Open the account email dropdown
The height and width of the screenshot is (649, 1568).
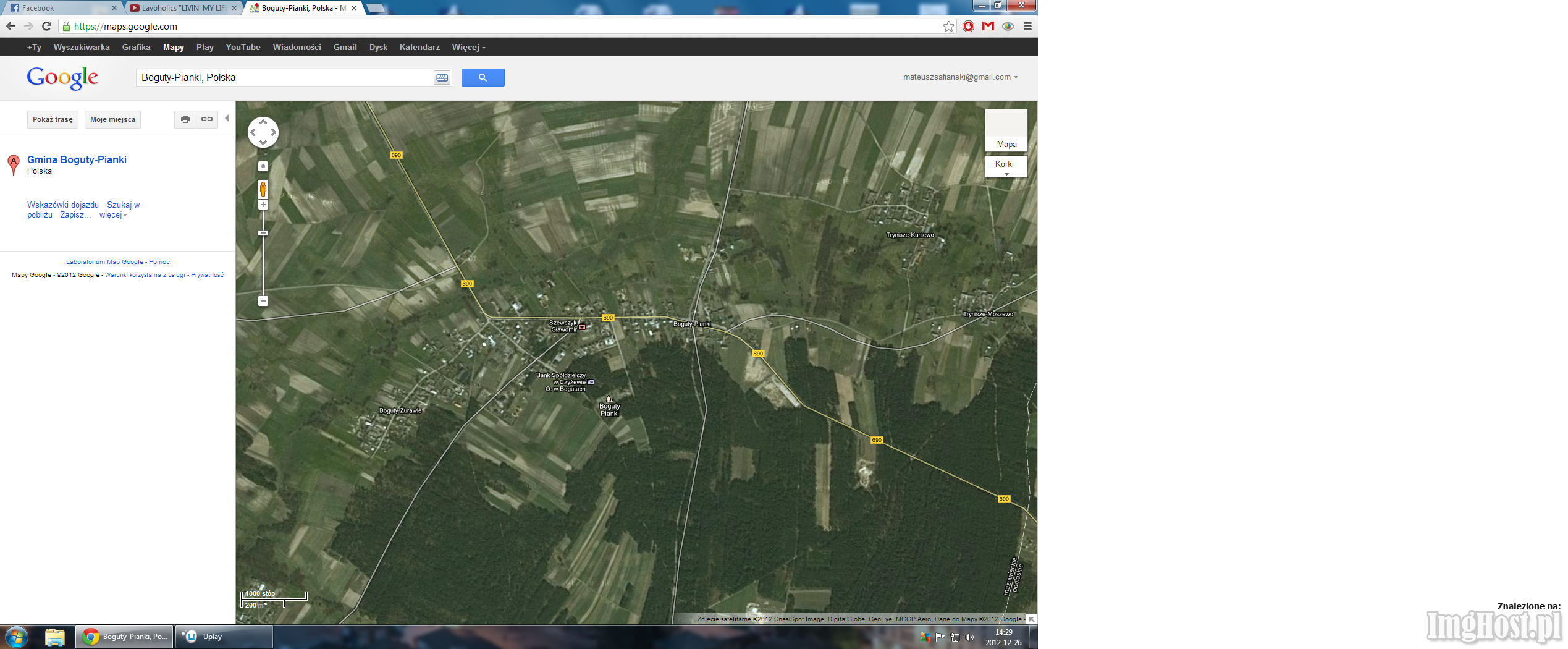pos(960,77)
